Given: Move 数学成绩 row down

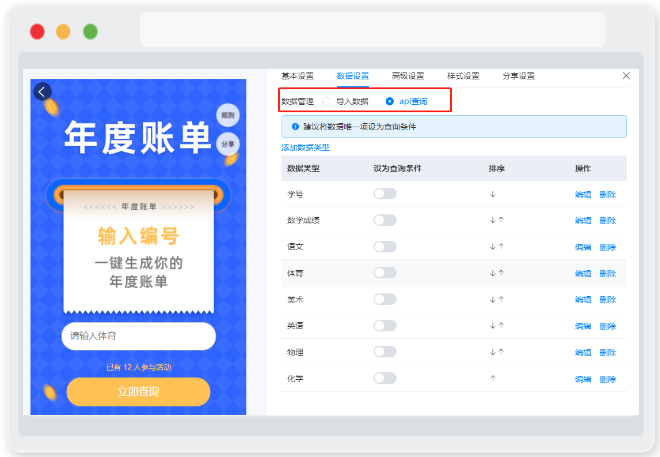Looking at the screenshot, I should tap(492, 220).
